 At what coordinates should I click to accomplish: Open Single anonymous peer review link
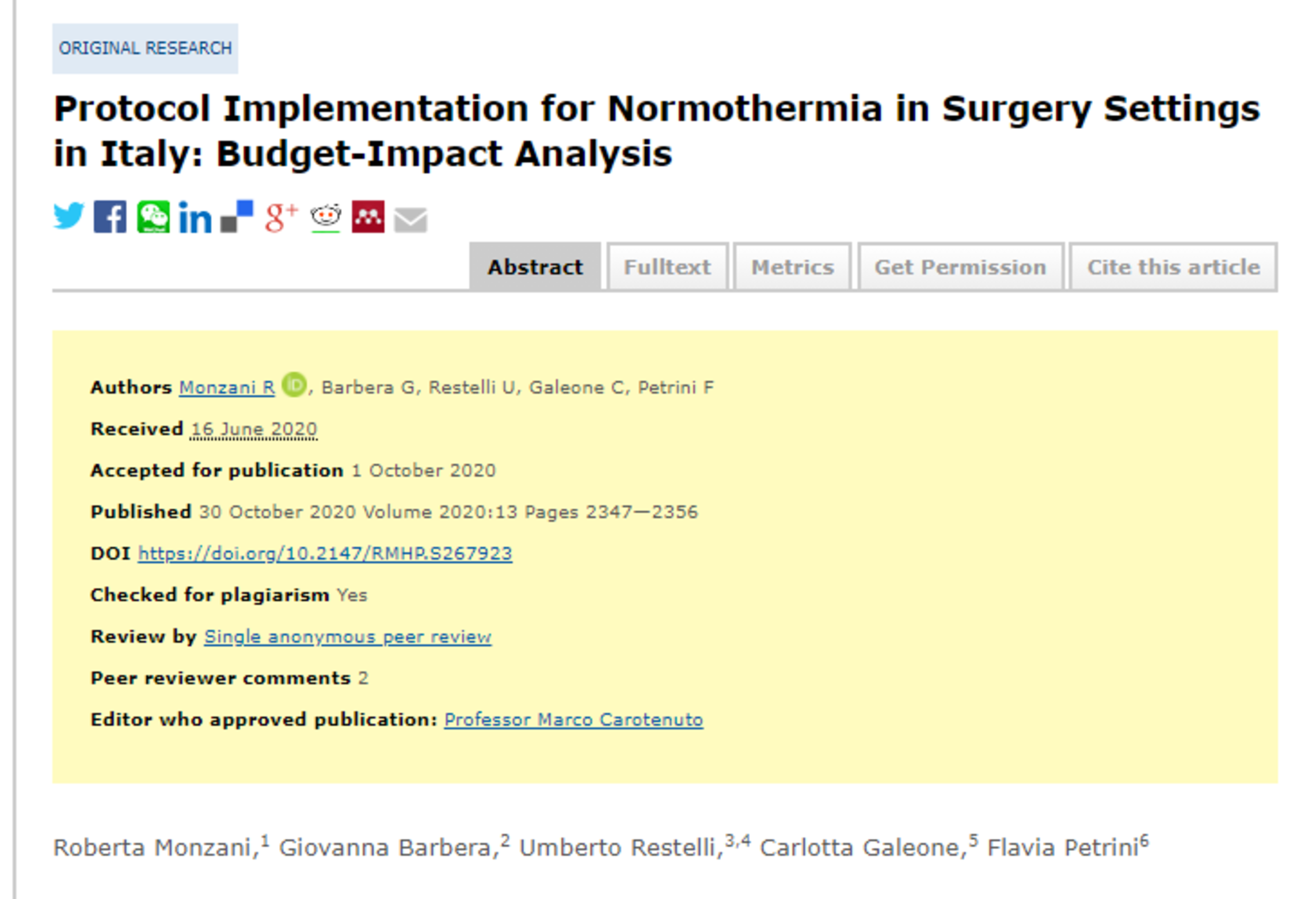348,637
